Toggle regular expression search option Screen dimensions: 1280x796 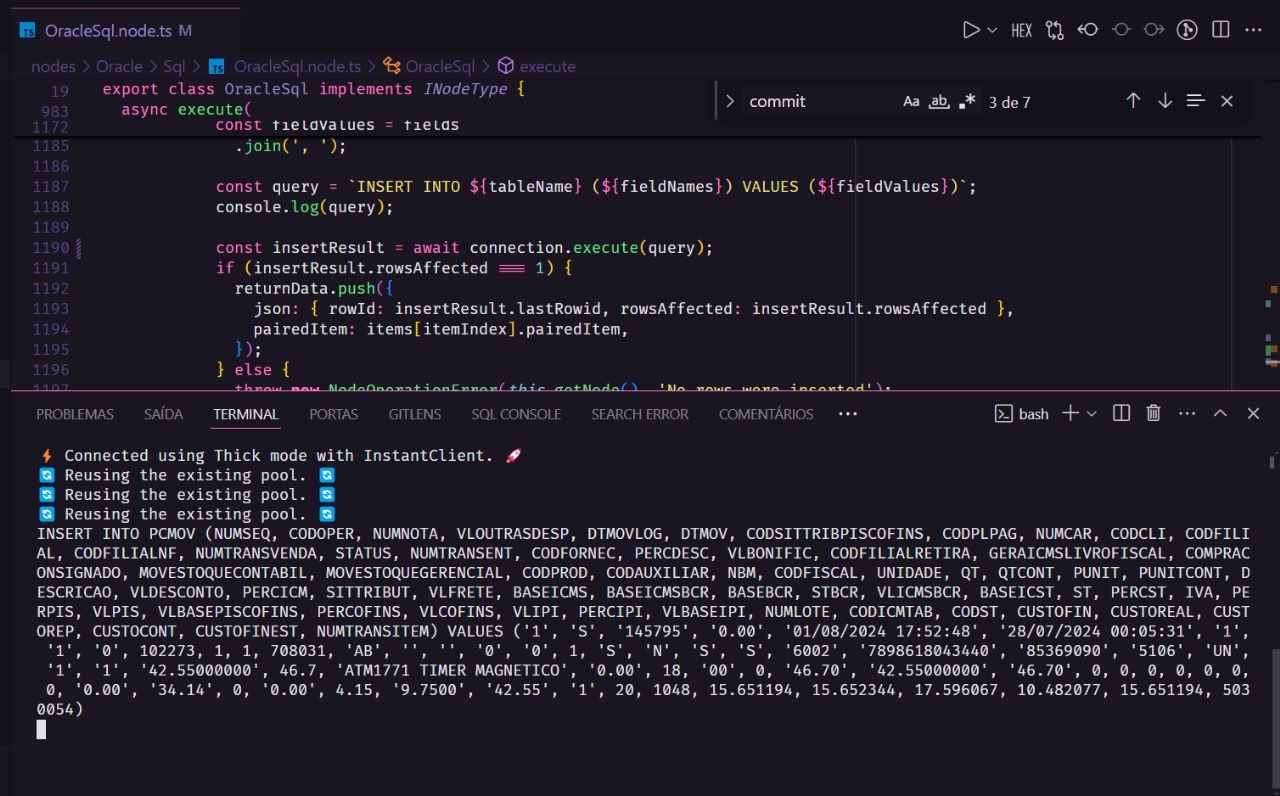click(x=967, y=101)
